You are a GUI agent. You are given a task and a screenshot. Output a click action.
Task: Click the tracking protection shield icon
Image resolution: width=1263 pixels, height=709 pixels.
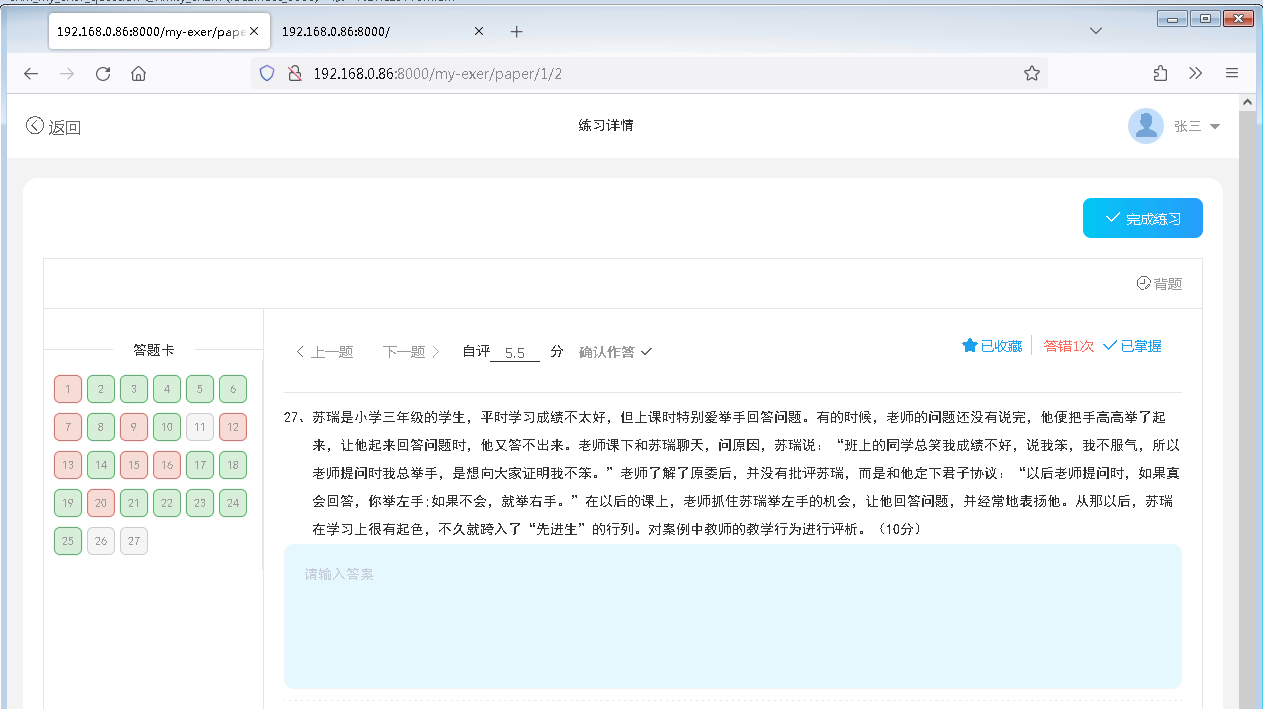[x=266, y=72]
